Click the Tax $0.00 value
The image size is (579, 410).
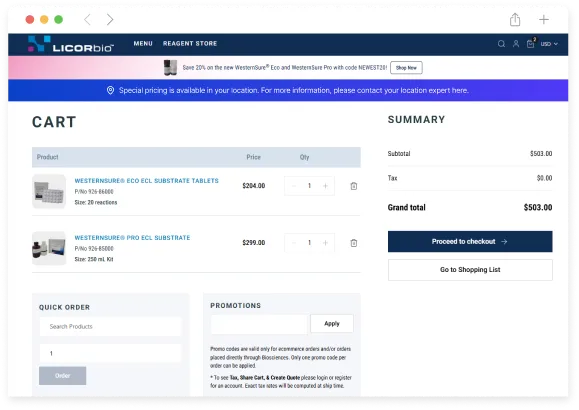(x=544, y=178)
